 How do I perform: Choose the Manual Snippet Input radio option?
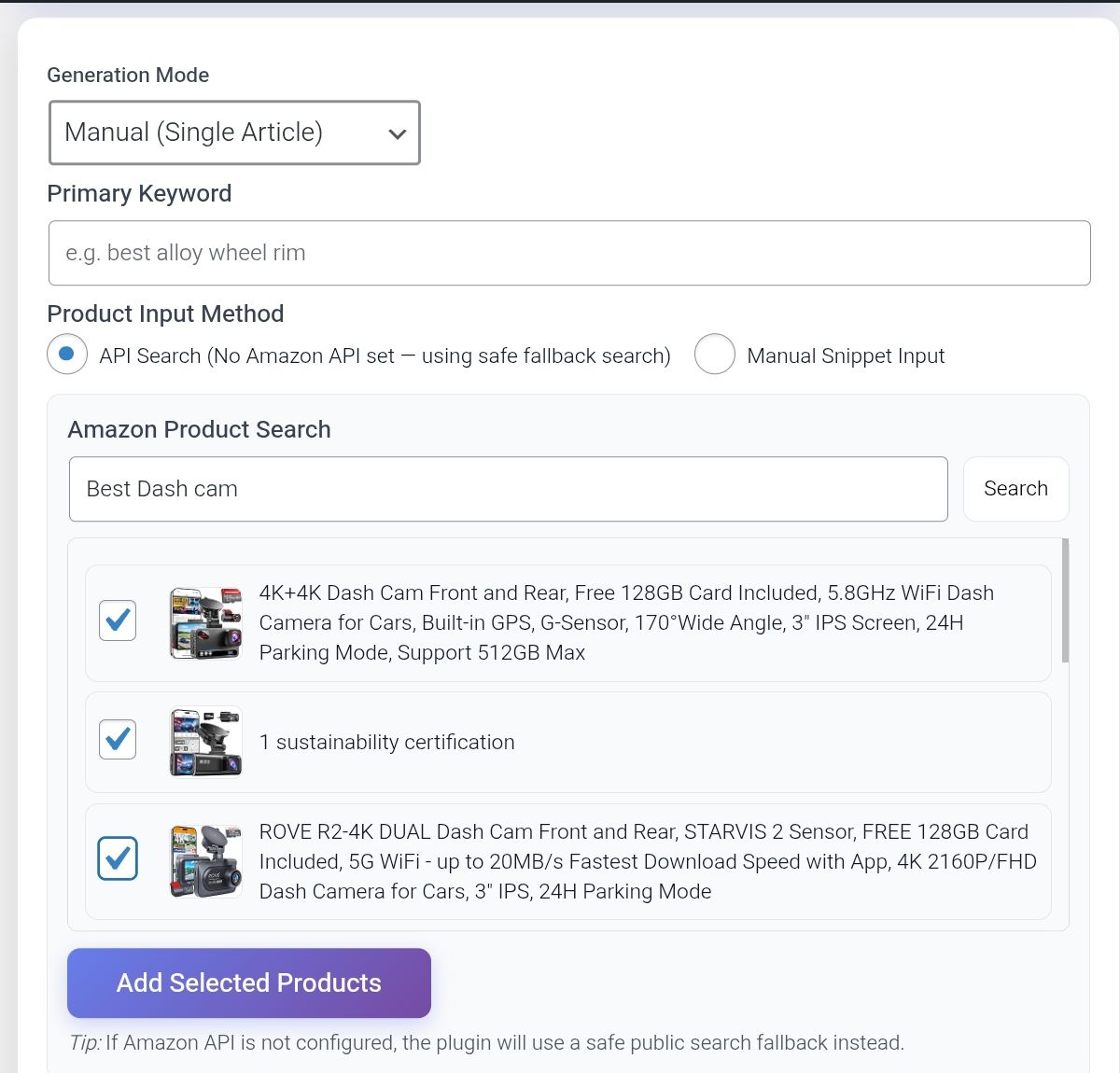tap(715, 355)
